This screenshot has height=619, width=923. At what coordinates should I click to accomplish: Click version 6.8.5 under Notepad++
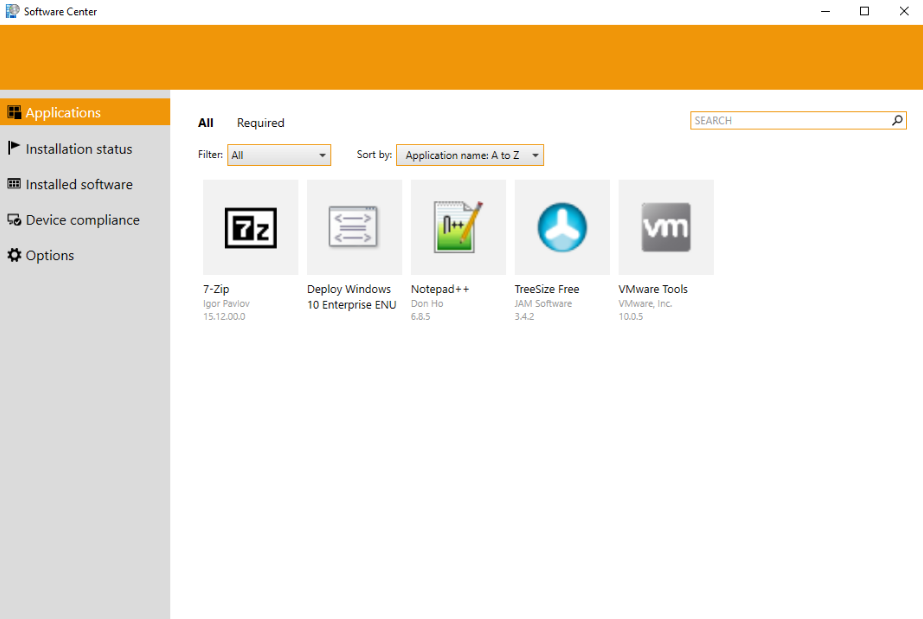click(x=420, y=317)
